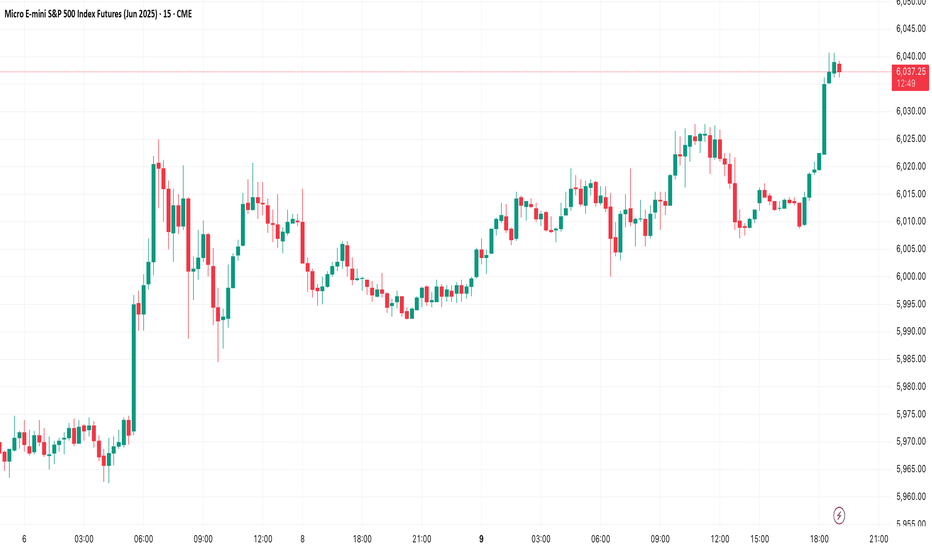This screenshot has height=550, width=932.
Task: Click the latest red candle at far right
Action: coord(839,68)
